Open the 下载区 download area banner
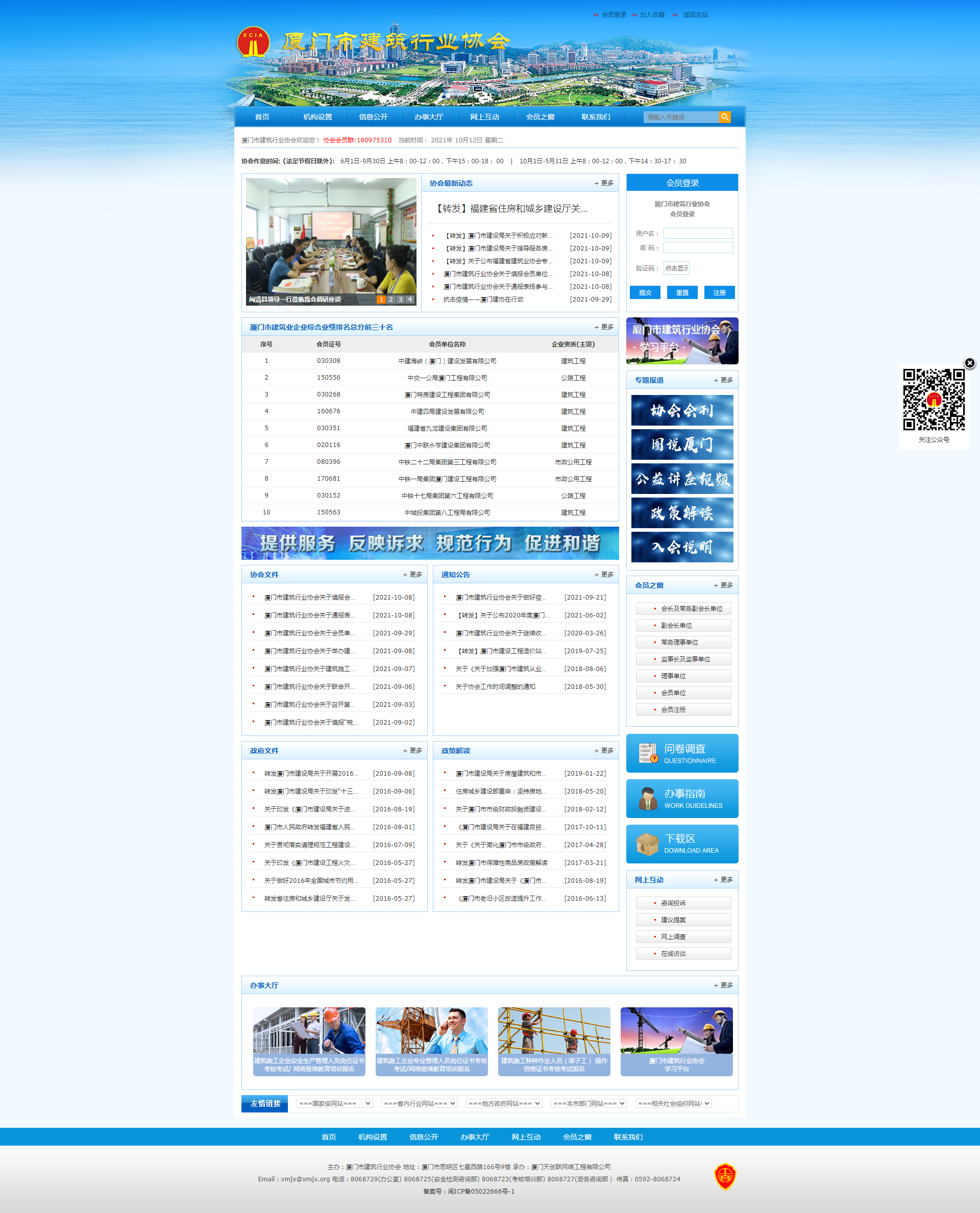980x1213 pixels. coord(682,844)
